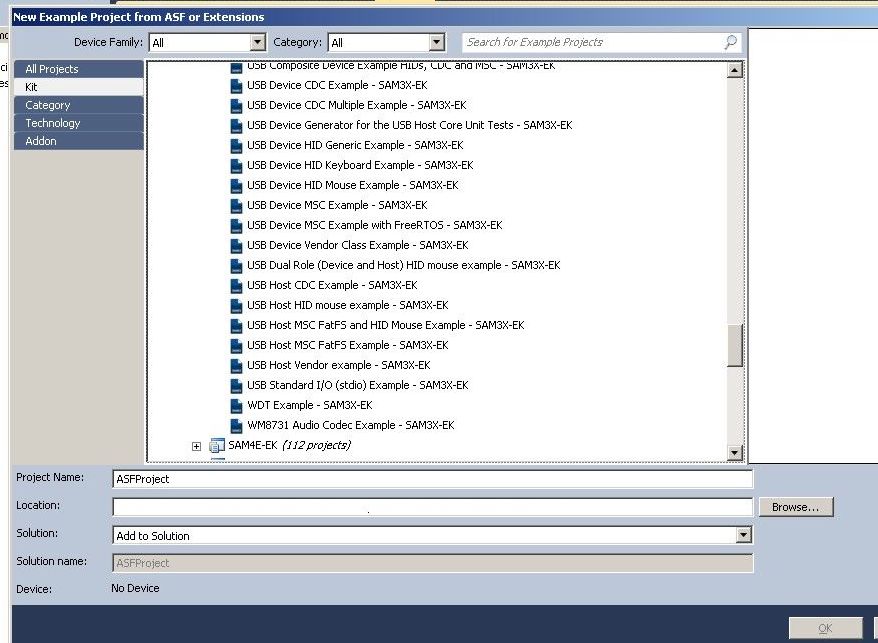Screen dimensions: 878x643
Task: Select USB Device HID Mouse Example row
Action: [353, 185]
